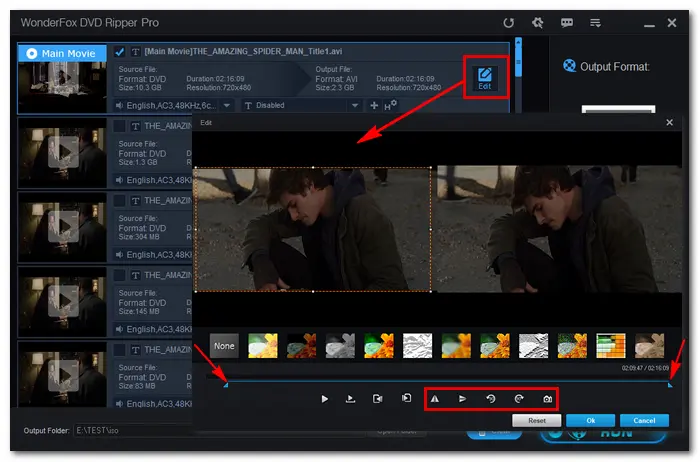Viewport: 700px width, 462px height.
Task: Click the plus icon to add a subtitle
Action: click(374, 105)
